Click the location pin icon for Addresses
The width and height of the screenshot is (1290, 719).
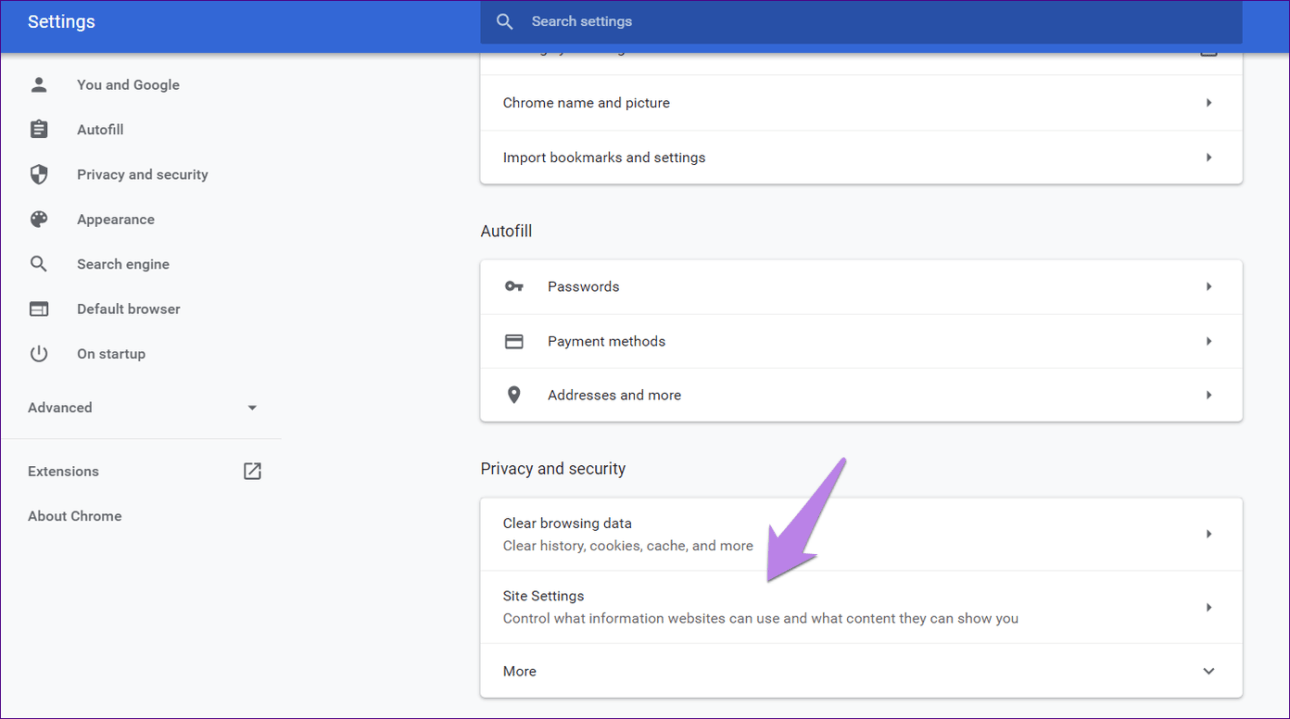pos(514,395)
